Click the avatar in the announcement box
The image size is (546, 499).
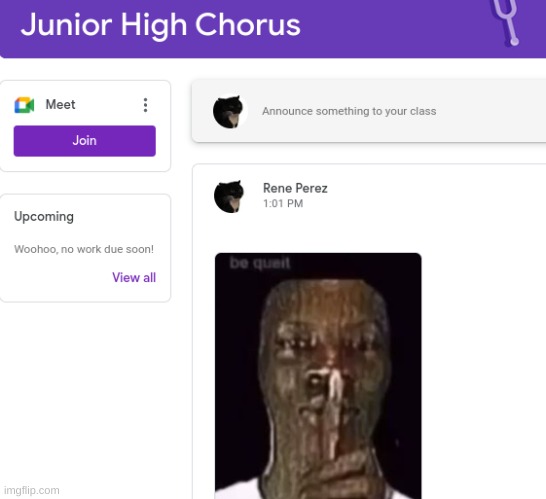click(229, 111)
